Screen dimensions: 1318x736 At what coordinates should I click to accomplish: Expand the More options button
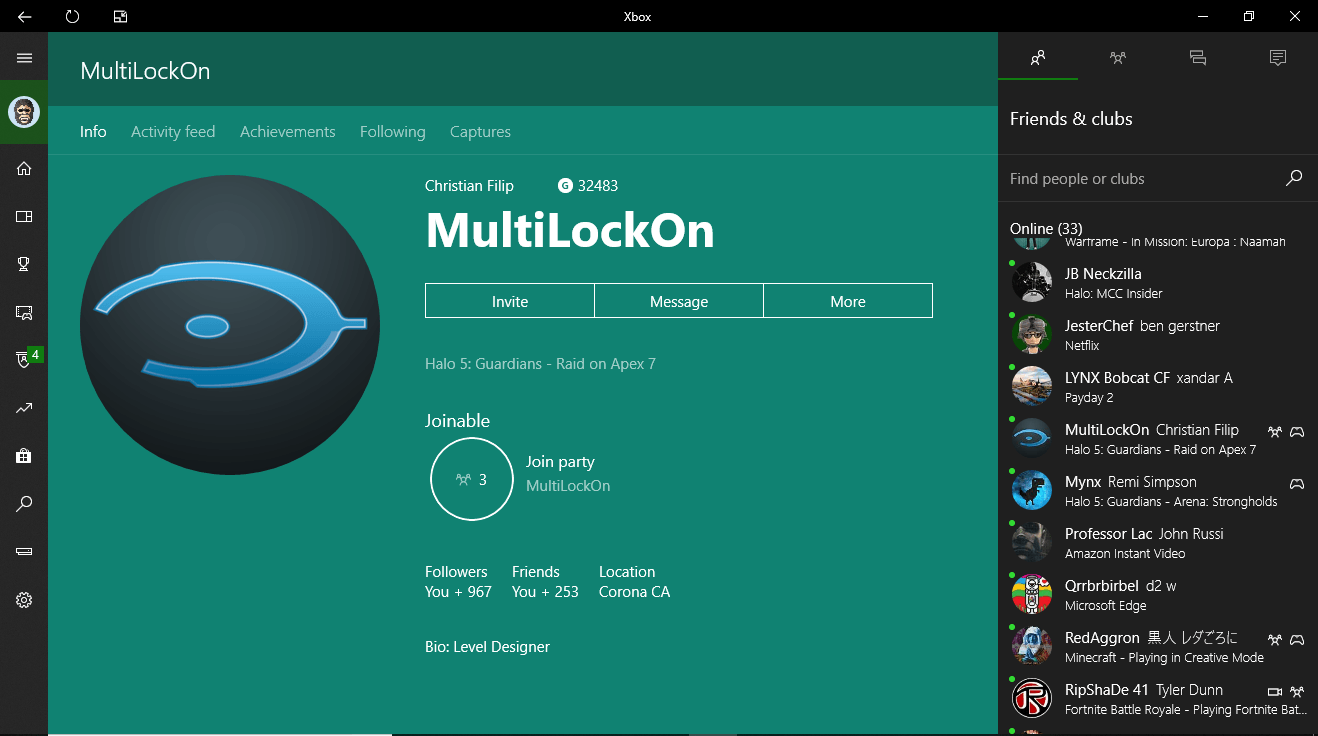[848, 301]
